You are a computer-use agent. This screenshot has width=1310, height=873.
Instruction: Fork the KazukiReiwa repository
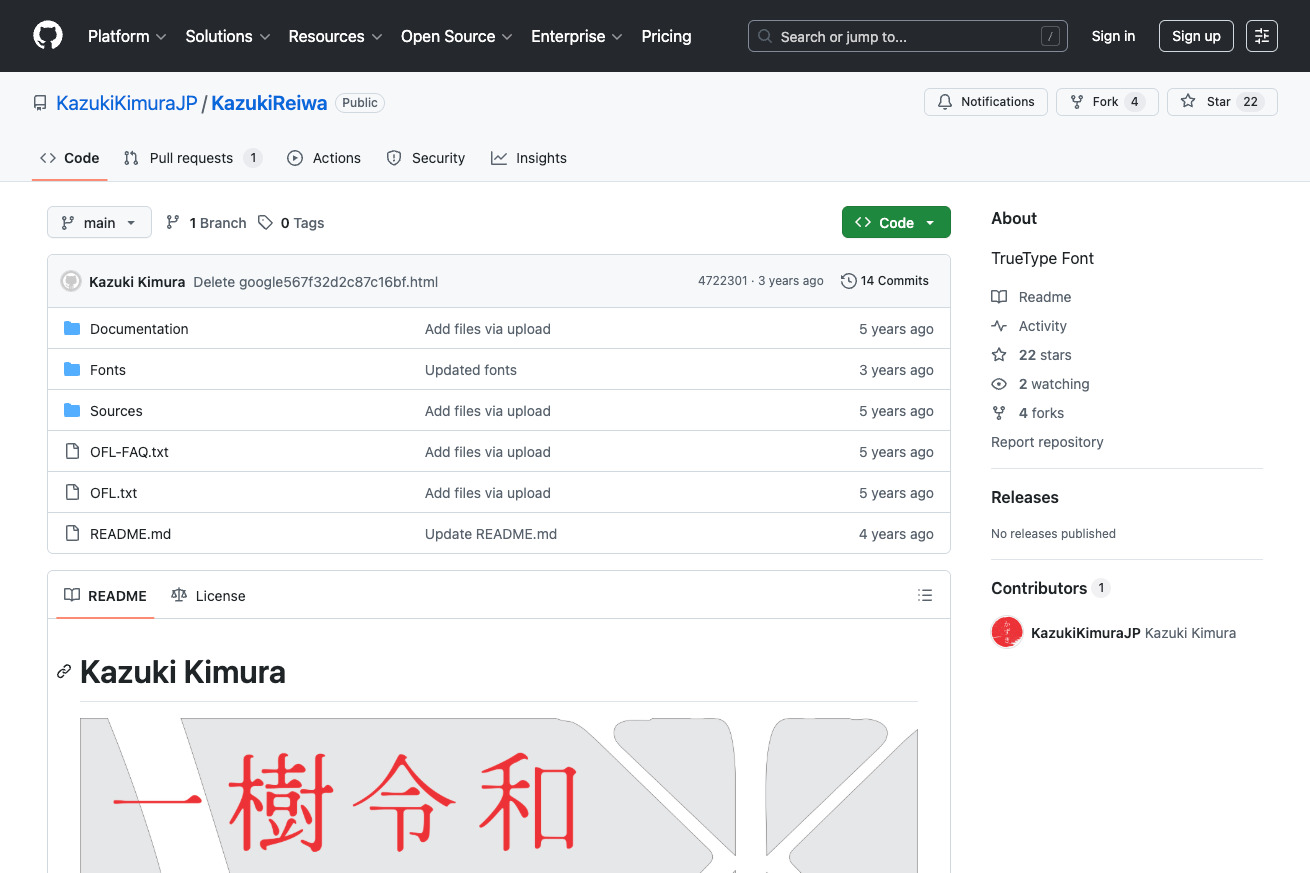pos(1106,102)
